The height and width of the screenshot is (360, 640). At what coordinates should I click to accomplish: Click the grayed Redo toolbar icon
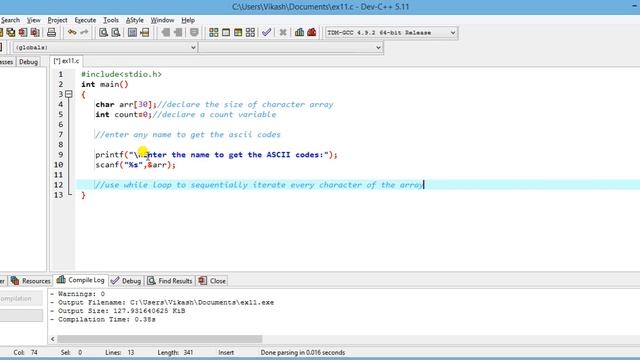click(x=84, y=33)
